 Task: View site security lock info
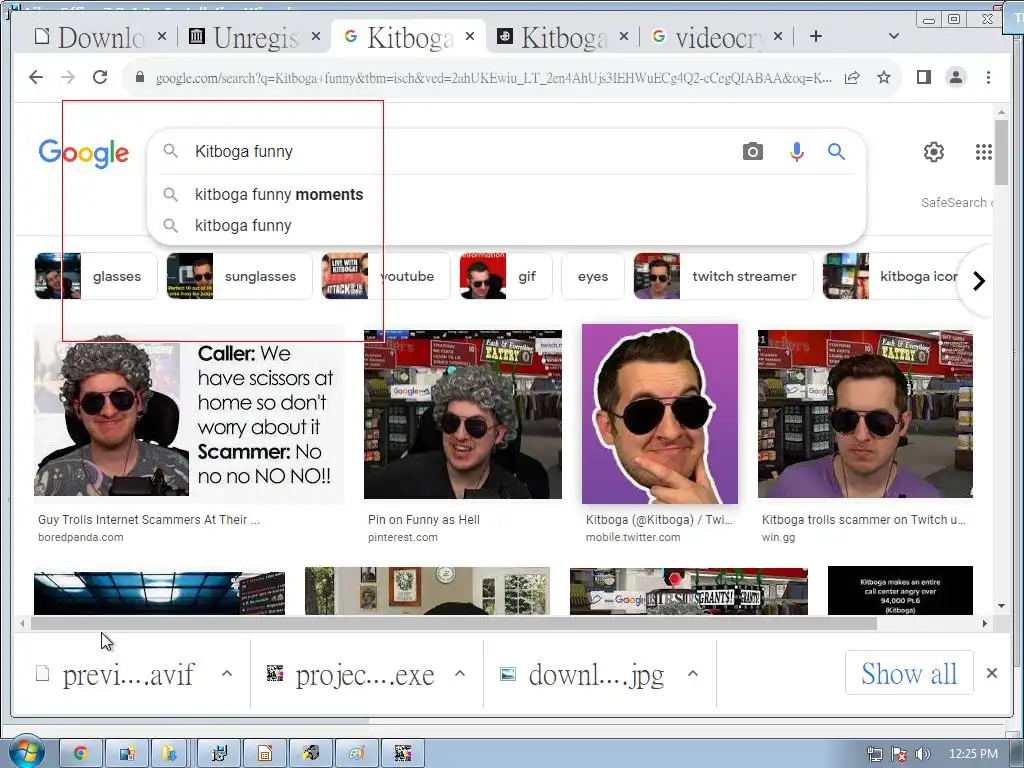[139, 77]
